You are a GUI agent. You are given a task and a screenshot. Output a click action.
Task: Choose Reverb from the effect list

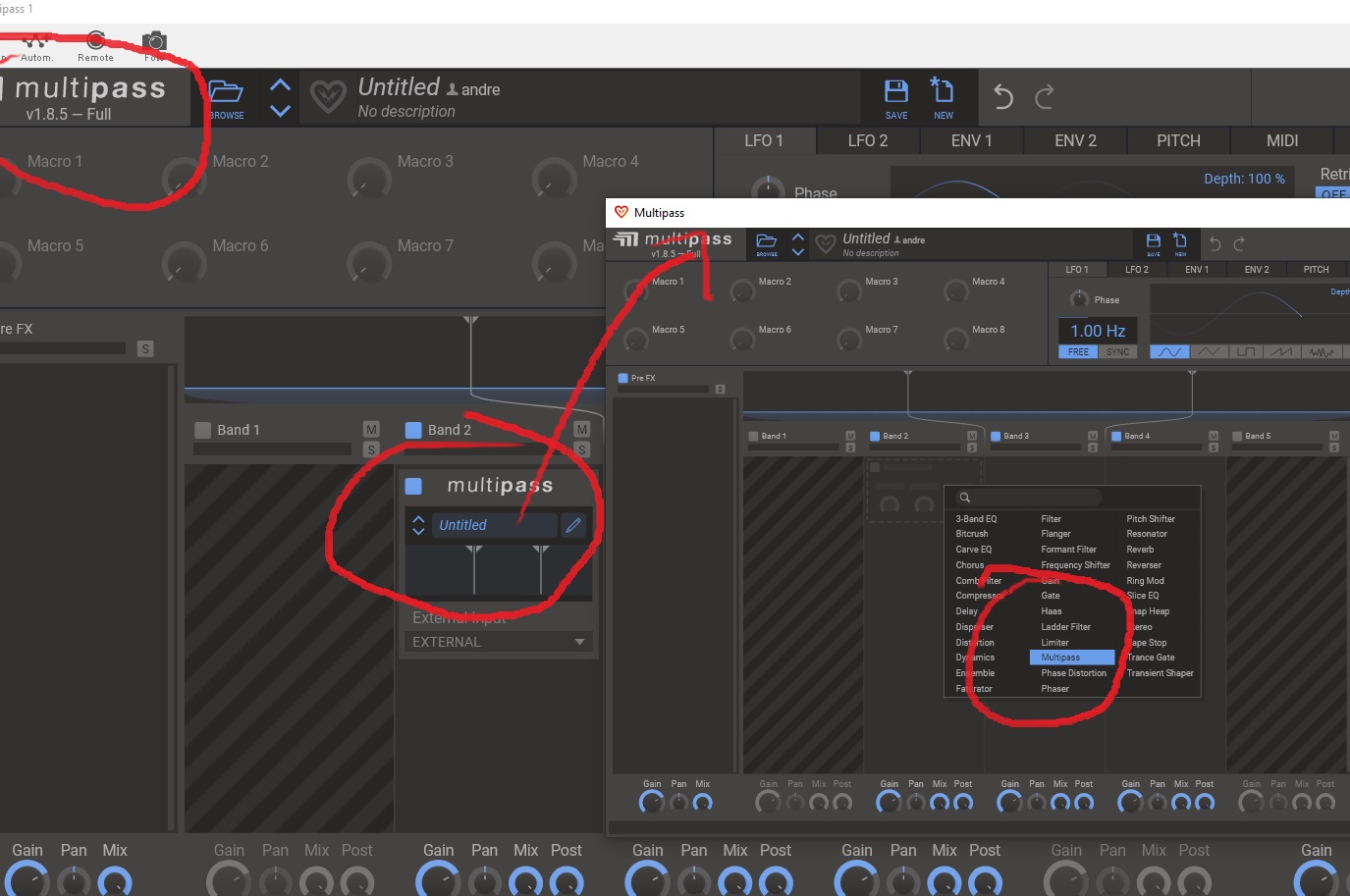point(1140,550)
